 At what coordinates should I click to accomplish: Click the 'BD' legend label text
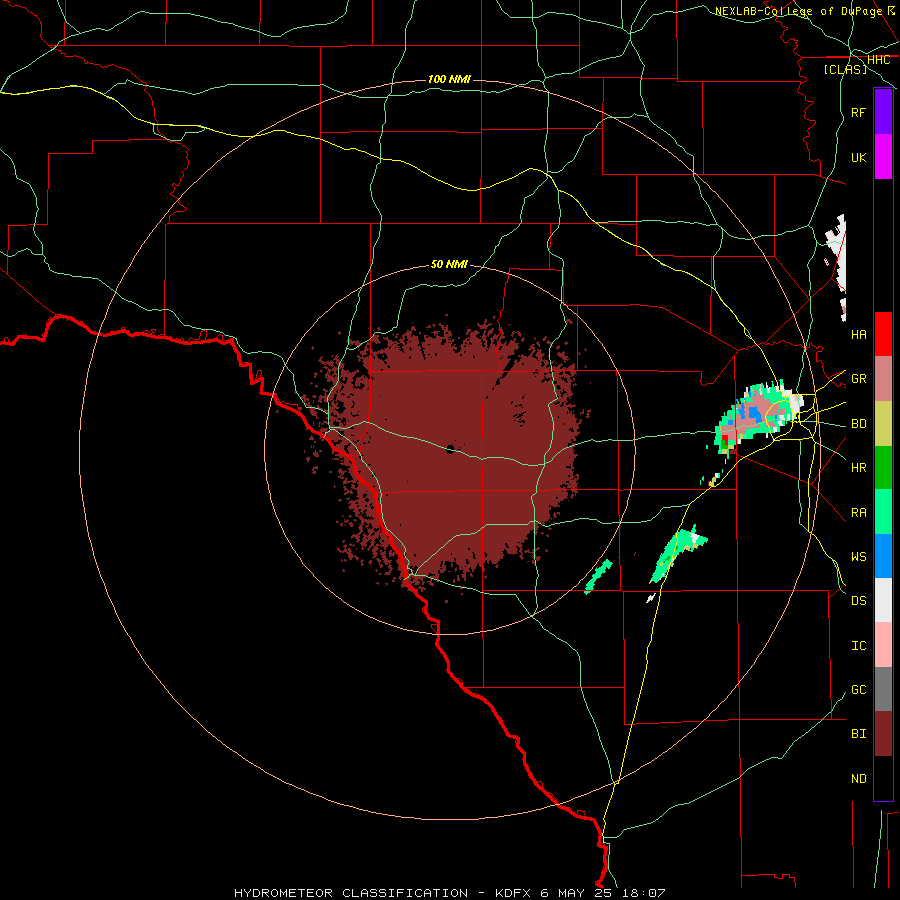pos(858,424)
